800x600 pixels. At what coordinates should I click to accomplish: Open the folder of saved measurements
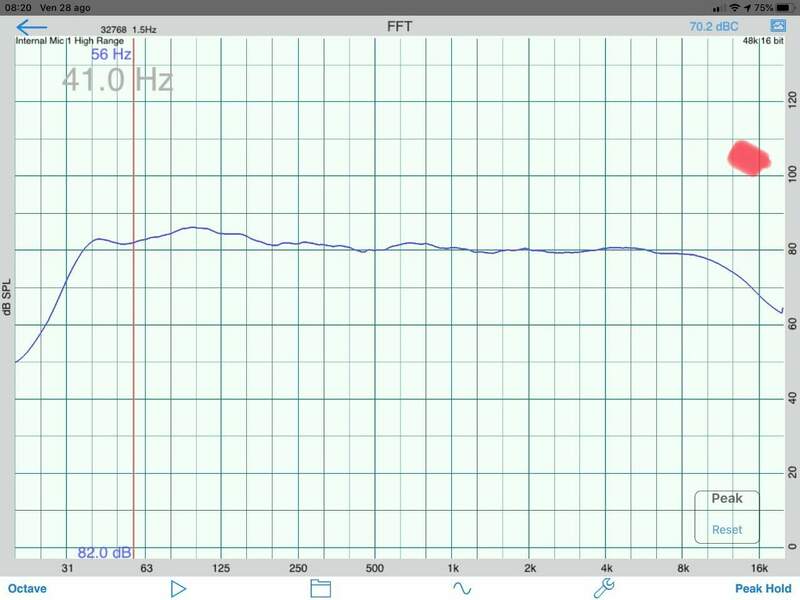click(320, 588)
